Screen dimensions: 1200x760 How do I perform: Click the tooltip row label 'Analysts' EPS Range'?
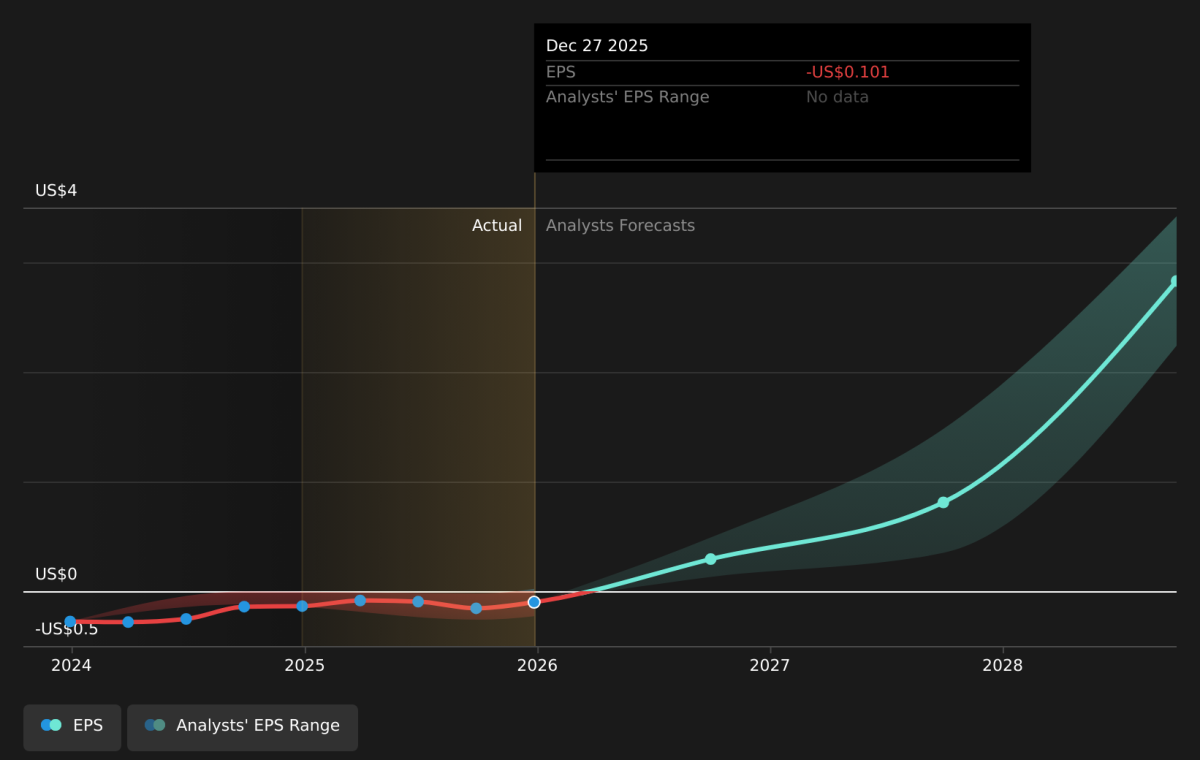click(x=628, y=97)
